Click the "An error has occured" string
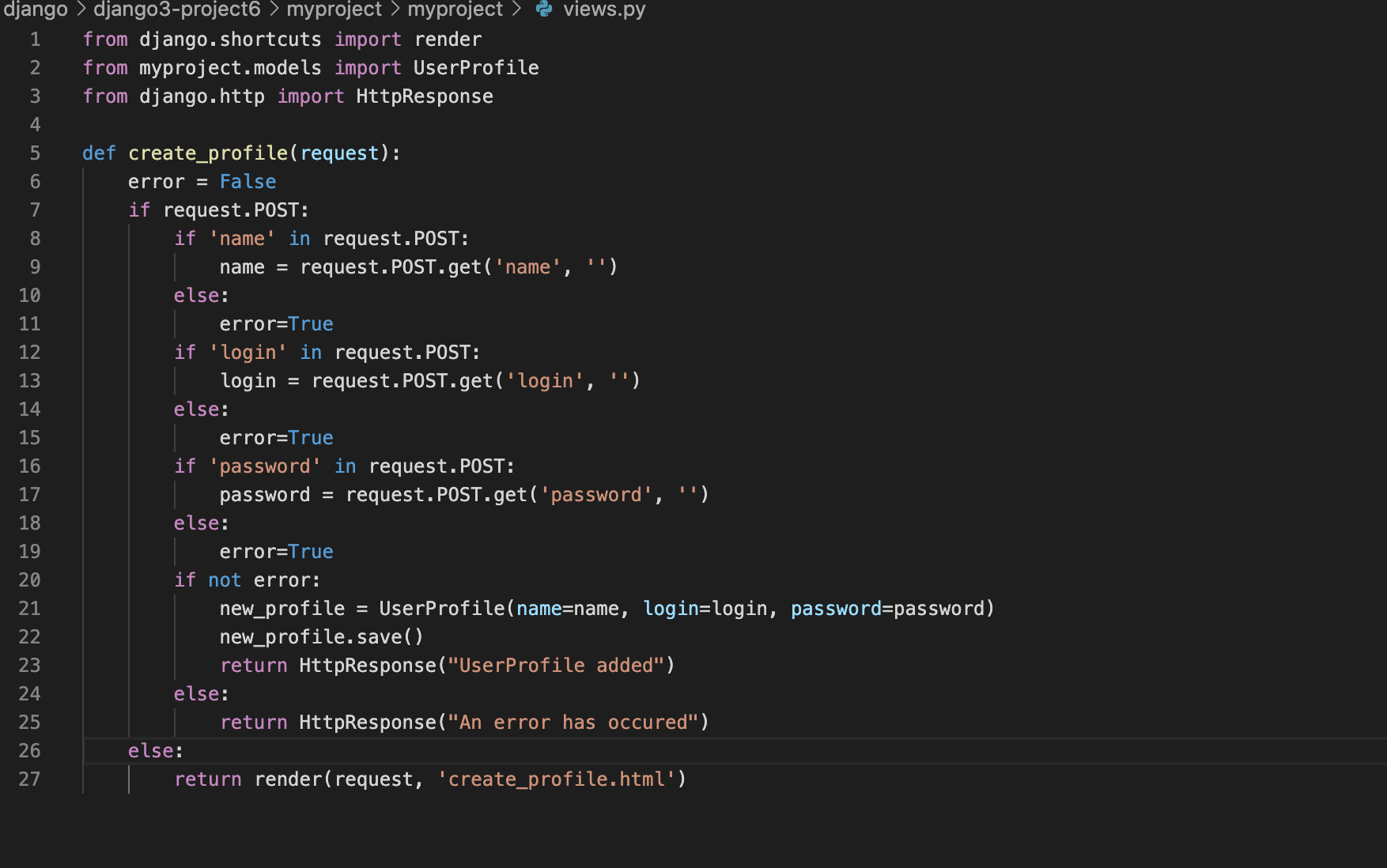Screen dimensions: 1387x868 point(573,723)
